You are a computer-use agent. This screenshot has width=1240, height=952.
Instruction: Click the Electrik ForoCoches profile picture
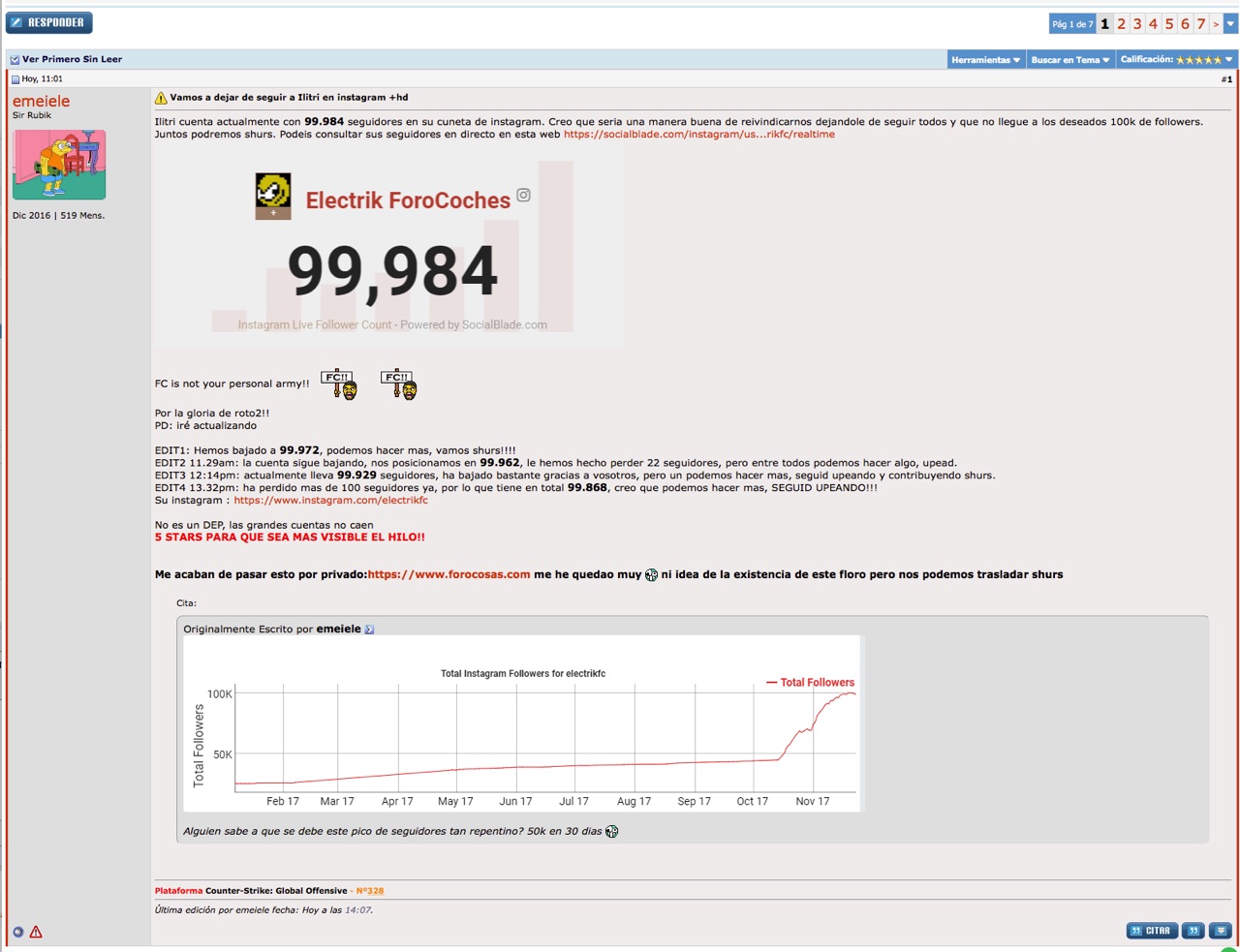point(273,196)
